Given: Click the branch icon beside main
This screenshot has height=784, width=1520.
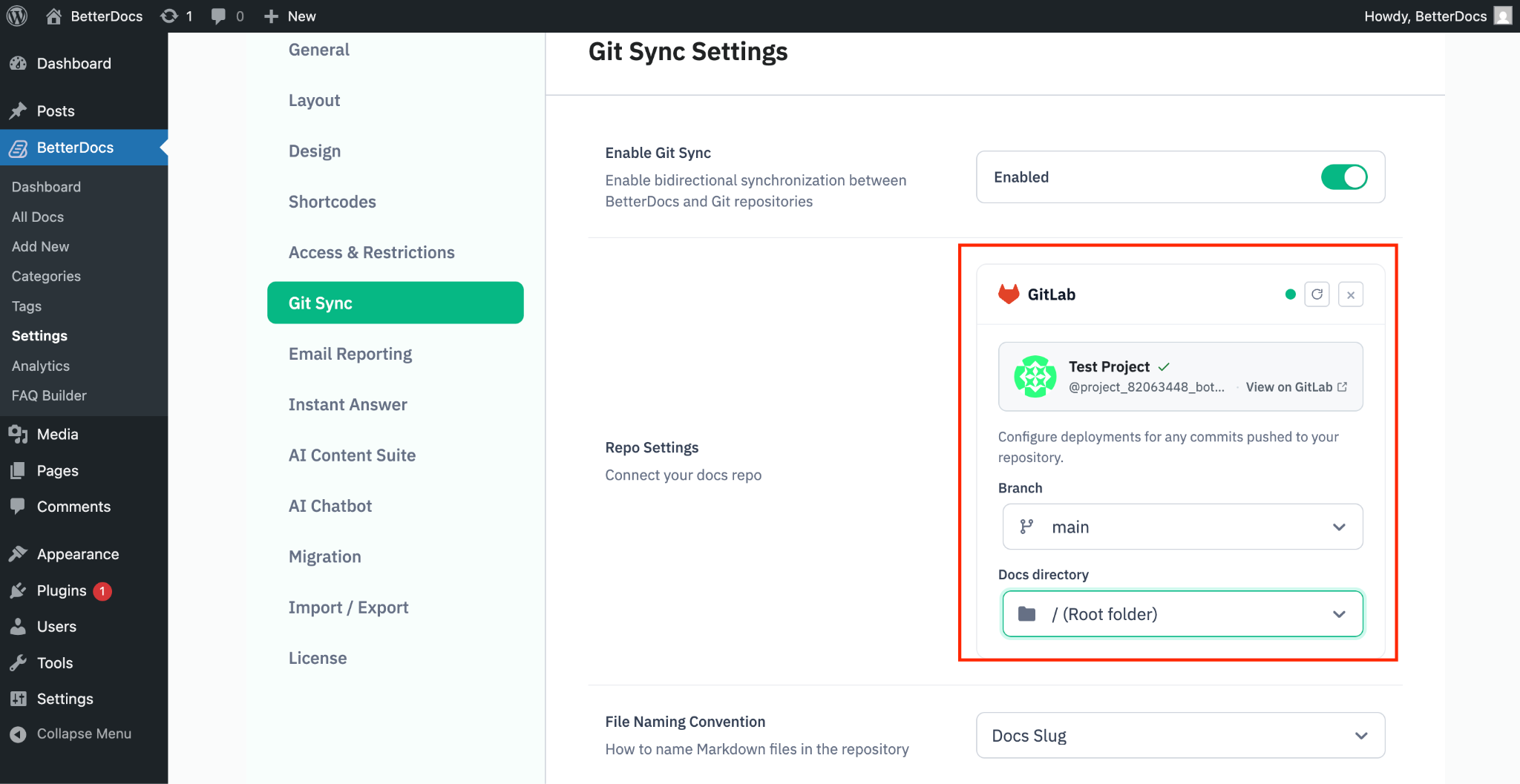Looking at the screenshot, I should point(1026,527).
